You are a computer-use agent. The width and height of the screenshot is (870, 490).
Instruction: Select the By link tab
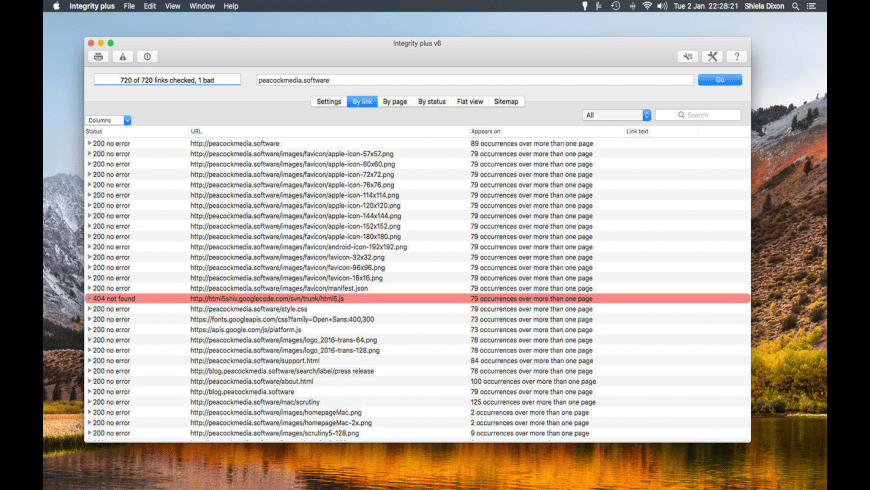tap(362, 102)
